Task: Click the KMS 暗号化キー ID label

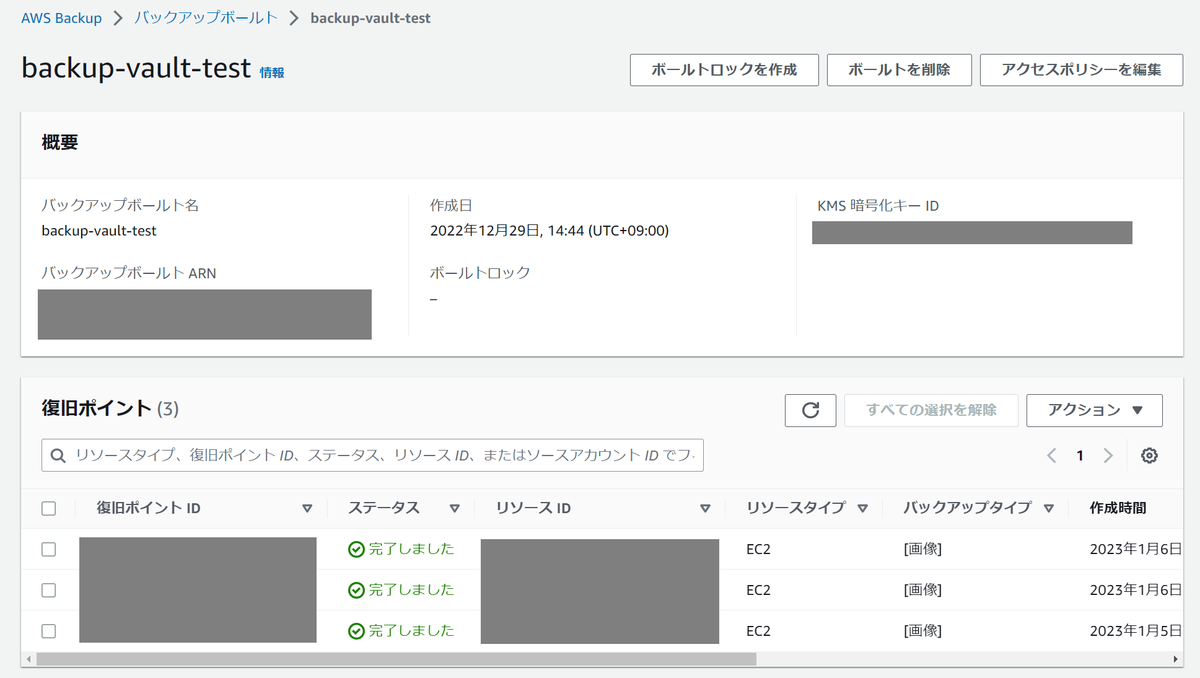Action: click(878, 206)
